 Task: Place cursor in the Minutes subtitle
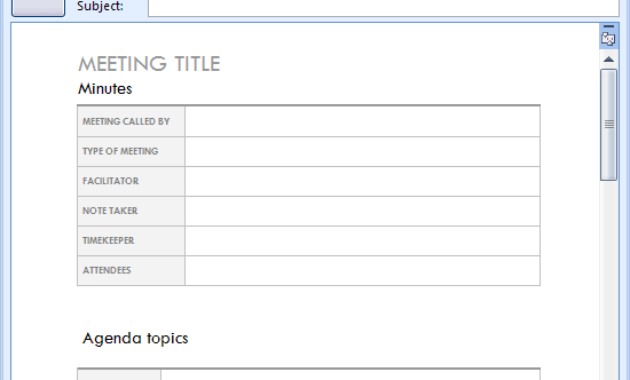click(x=105, y=89)
